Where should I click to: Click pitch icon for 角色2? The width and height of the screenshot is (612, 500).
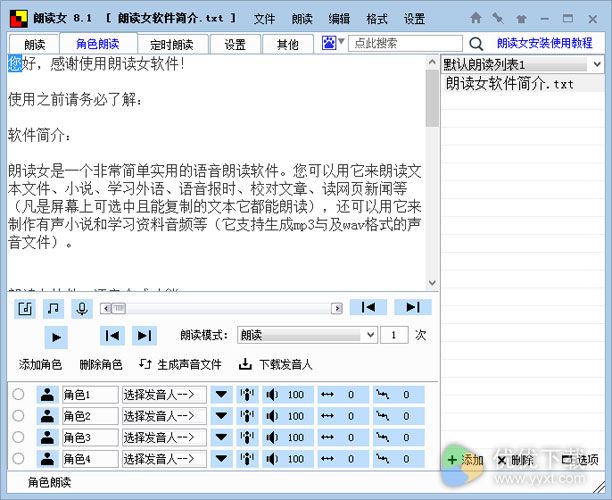[382, 416]
